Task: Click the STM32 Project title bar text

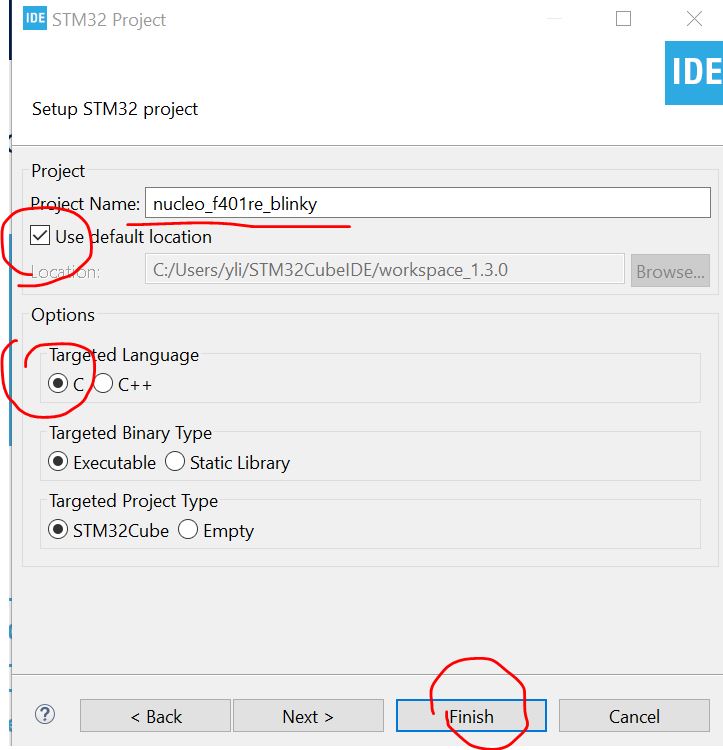Action: pyautogui.click(x=112, y=20)
